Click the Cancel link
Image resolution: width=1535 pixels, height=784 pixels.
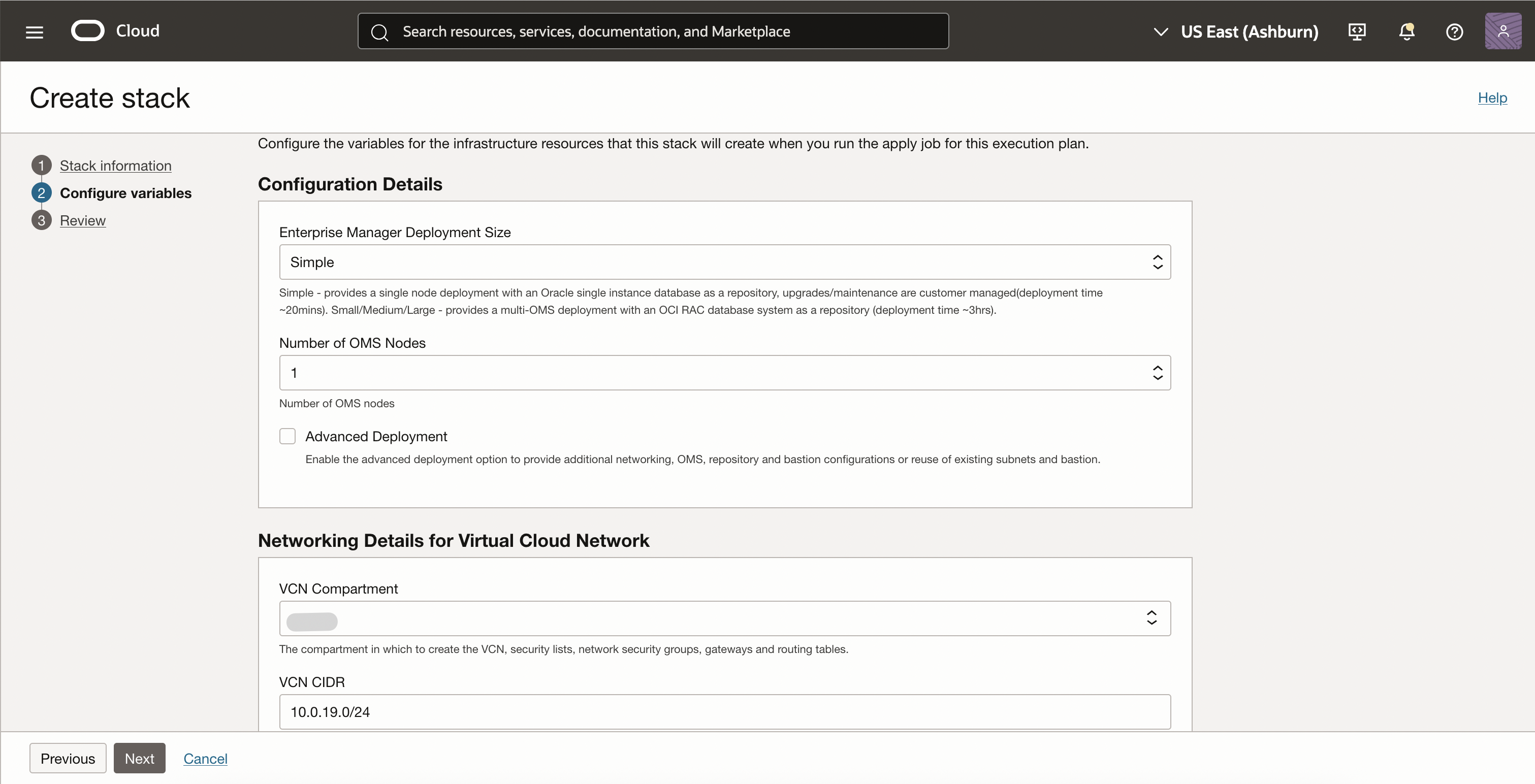pyautogui.click(x=205, y=758)
